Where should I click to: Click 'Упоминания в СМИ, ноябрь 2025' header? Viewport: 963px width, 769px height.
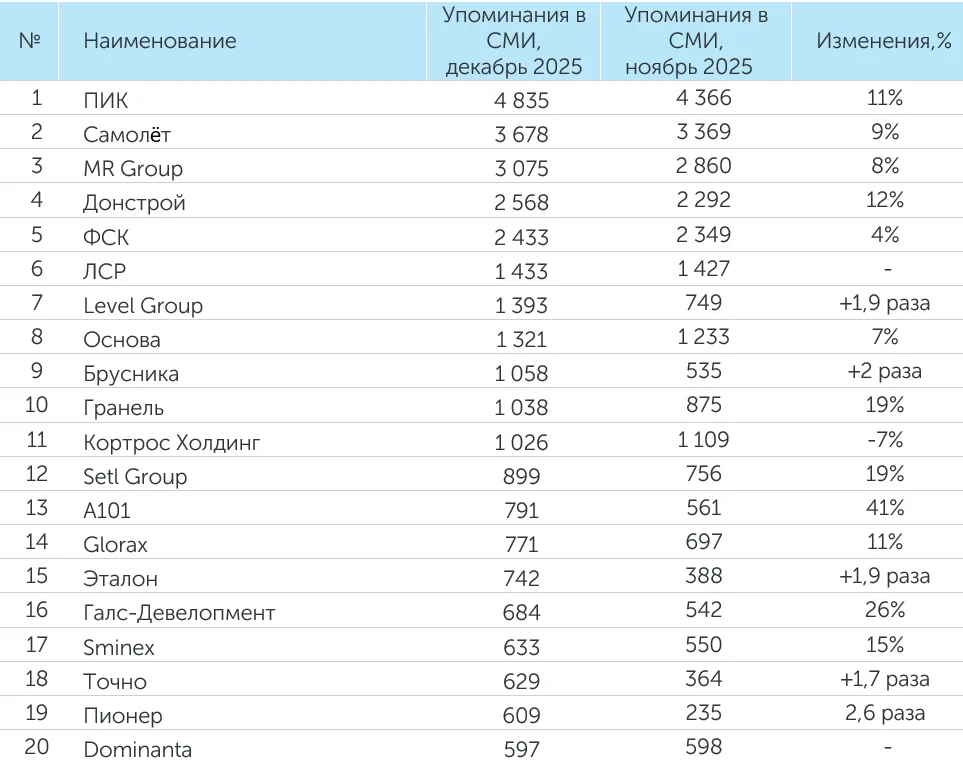pyautogui.click(x=696, y=41)
